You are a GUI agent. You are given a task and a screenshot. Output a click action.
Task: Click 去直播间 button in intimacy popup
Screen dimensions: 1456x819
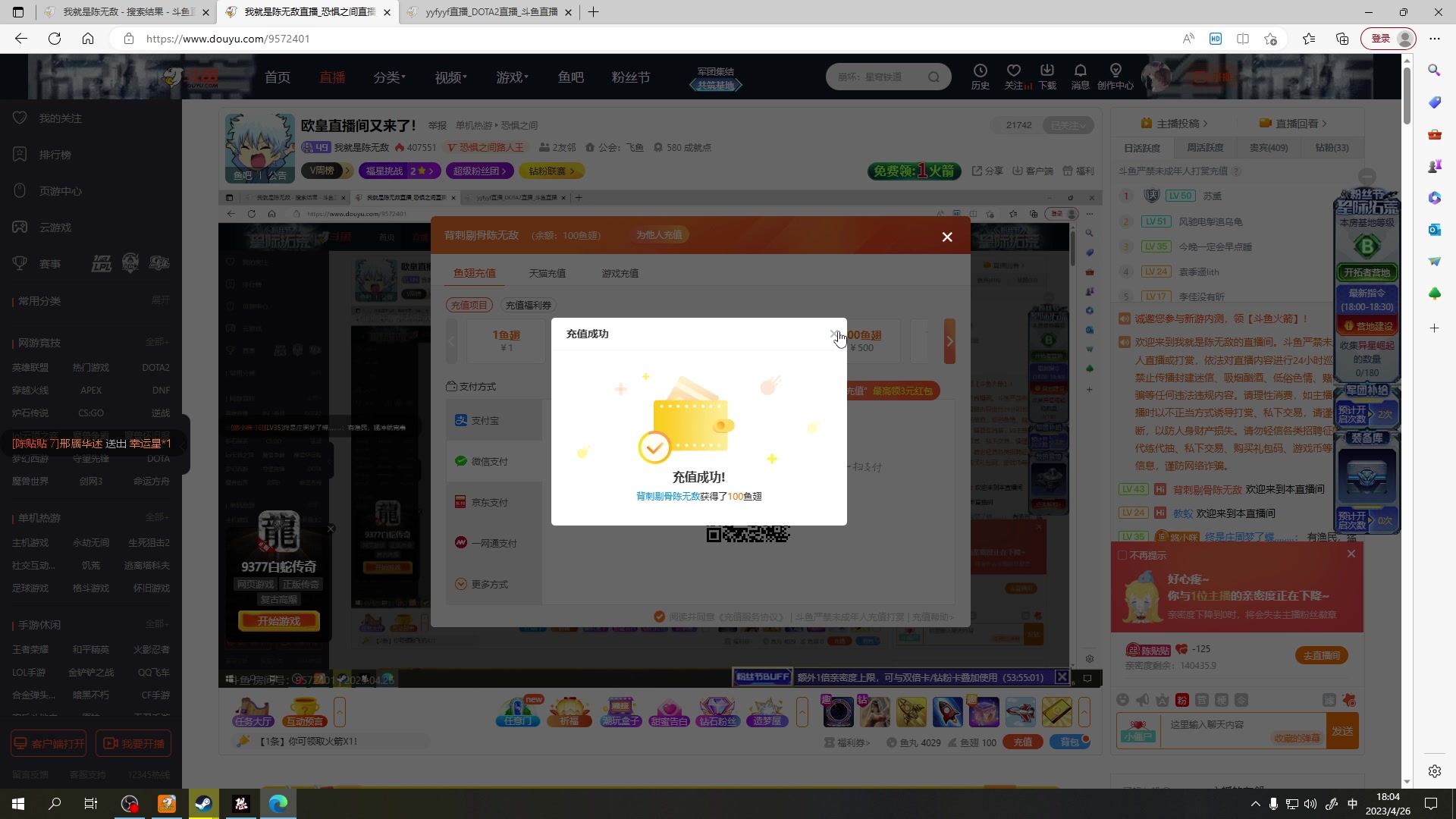coord(1321,655)
